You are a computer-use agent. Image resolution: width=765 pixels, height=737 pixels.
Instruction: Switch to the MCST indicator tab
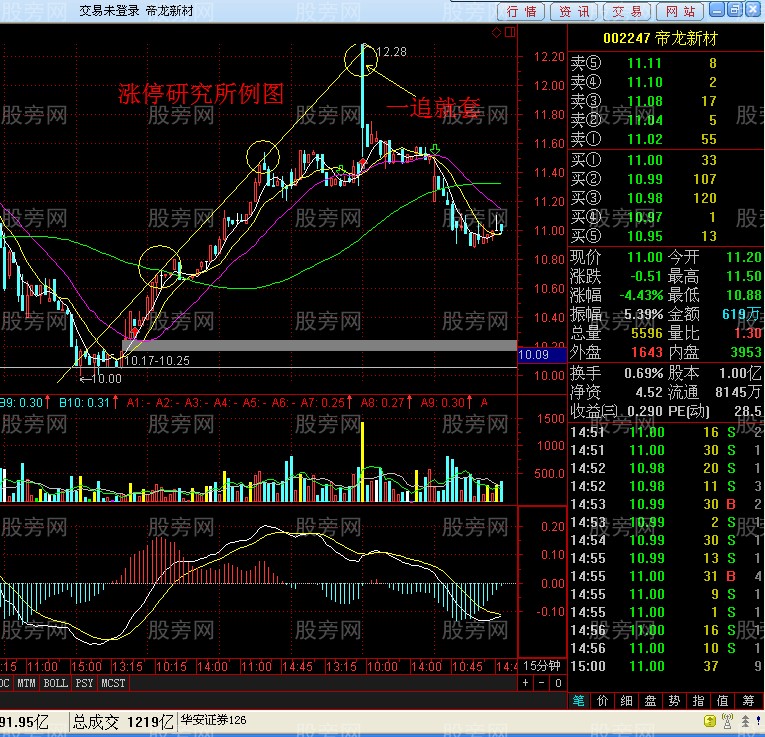(x=113, y=683)
